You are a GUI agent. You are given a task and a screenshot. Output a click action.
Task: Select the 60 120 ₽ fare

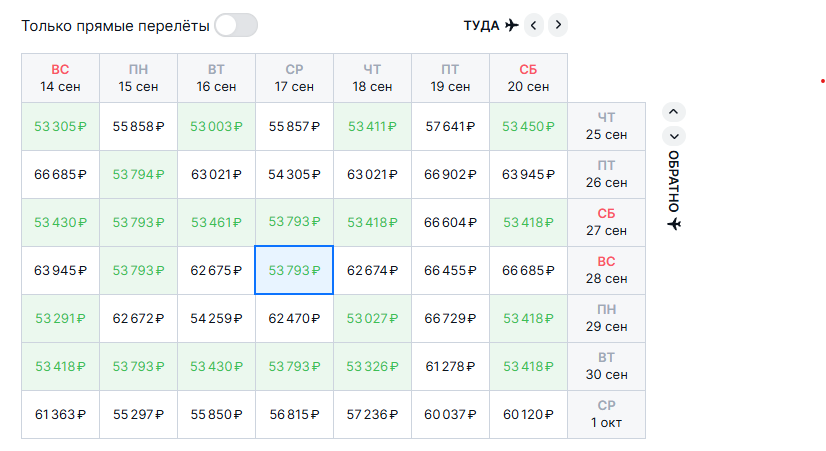[528, 414]
